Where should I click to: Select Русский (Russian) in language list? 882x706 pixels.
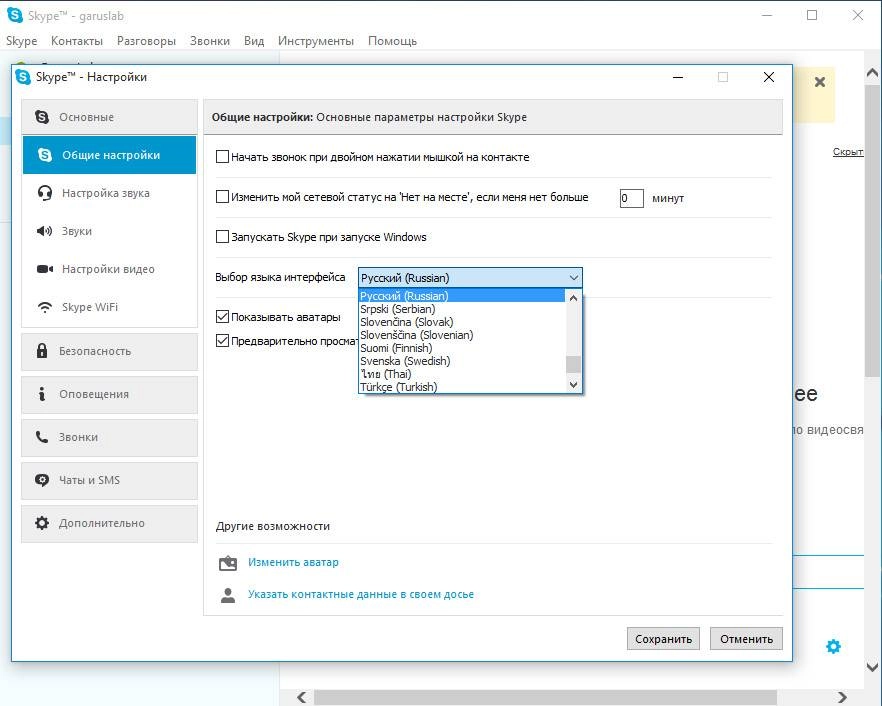tap(462, 295)
